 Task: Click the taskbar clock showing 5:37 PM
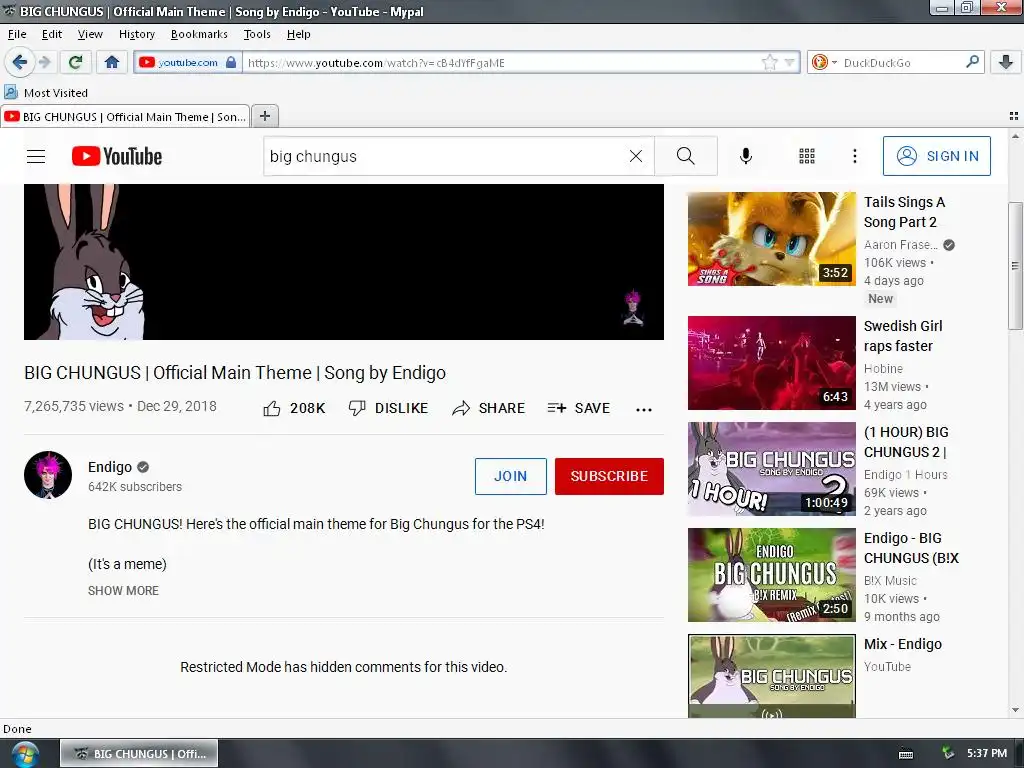click(987, 754)
